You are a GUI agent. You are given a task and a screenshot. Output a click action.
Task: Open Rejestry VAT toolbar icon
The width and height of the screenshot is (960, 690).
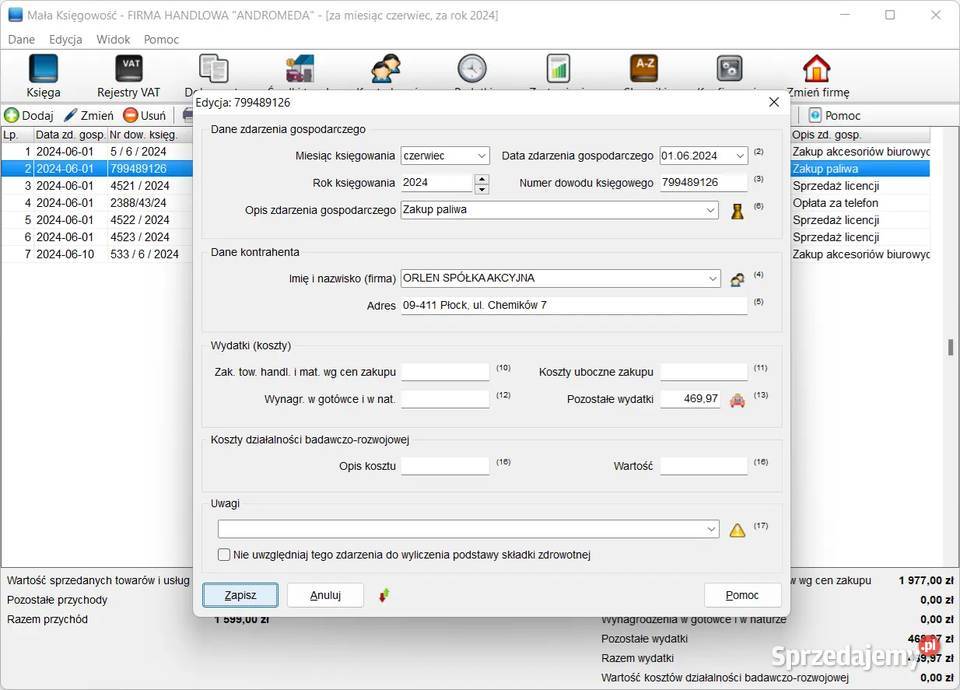[x=129, y=69]
